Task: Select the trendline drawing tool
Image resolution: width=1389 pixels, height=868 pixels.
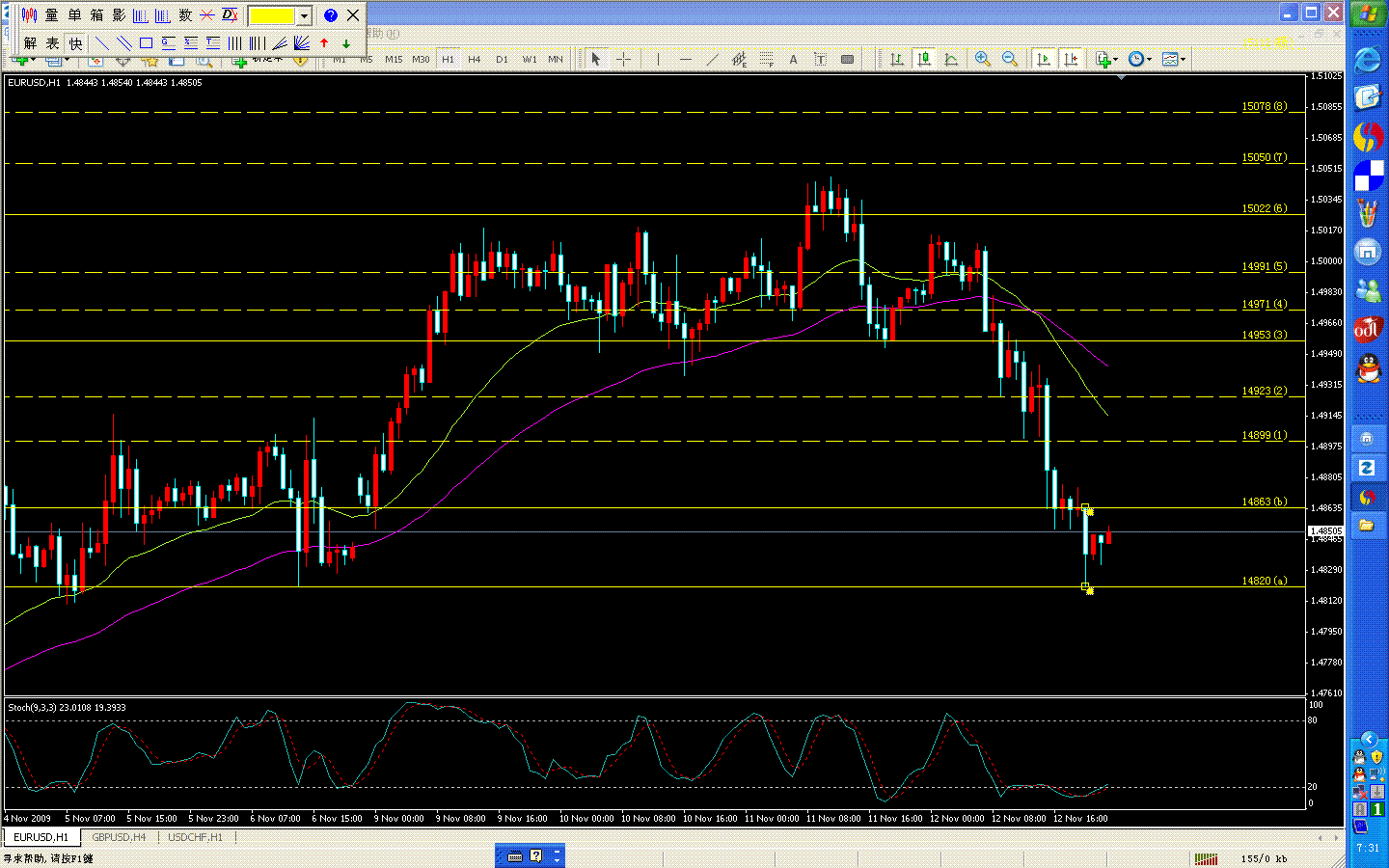Action: (x=712, y=59)
